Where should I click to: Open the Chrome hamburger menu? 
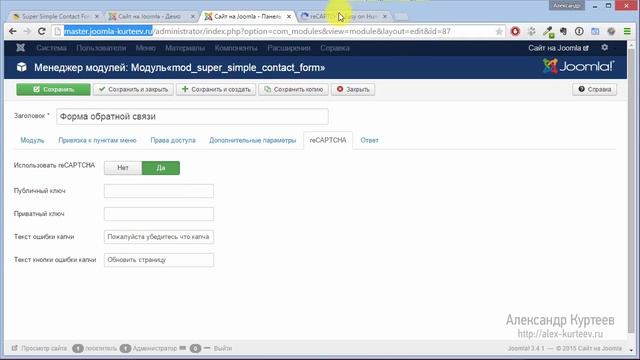[x=627, y=31]
